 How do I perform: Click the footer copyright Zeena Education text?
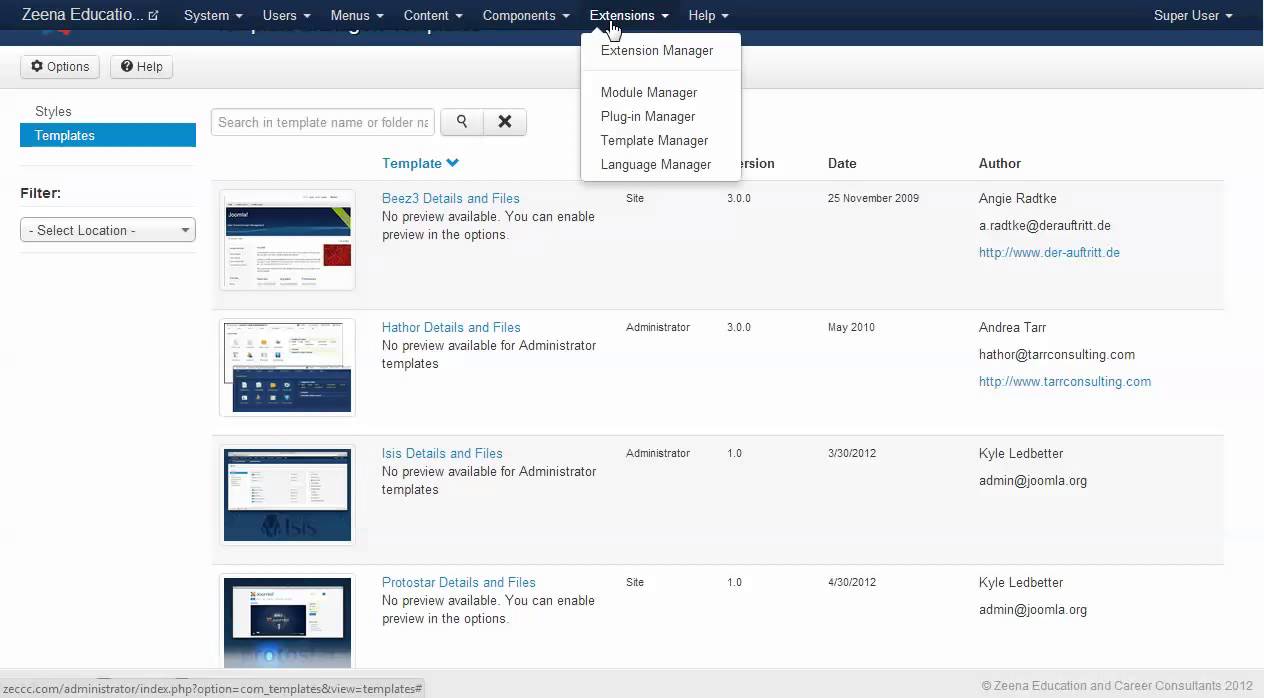[x=1117, y=686]
